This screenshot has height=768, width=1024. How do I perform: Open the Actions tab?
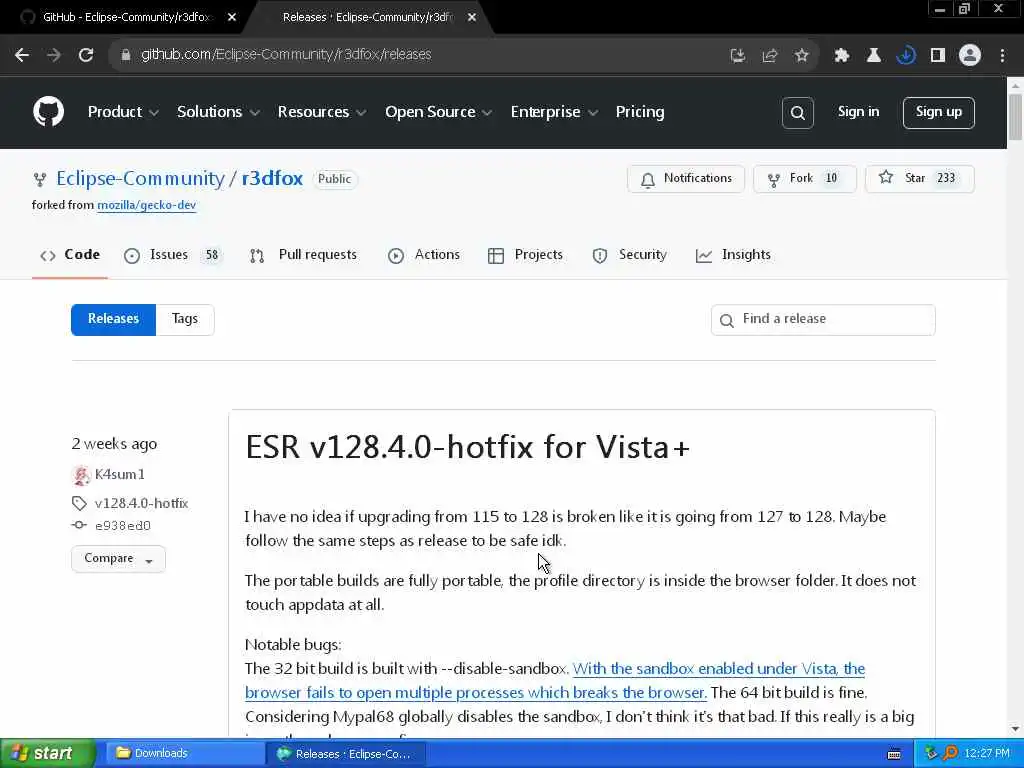[x=424, y=255]
